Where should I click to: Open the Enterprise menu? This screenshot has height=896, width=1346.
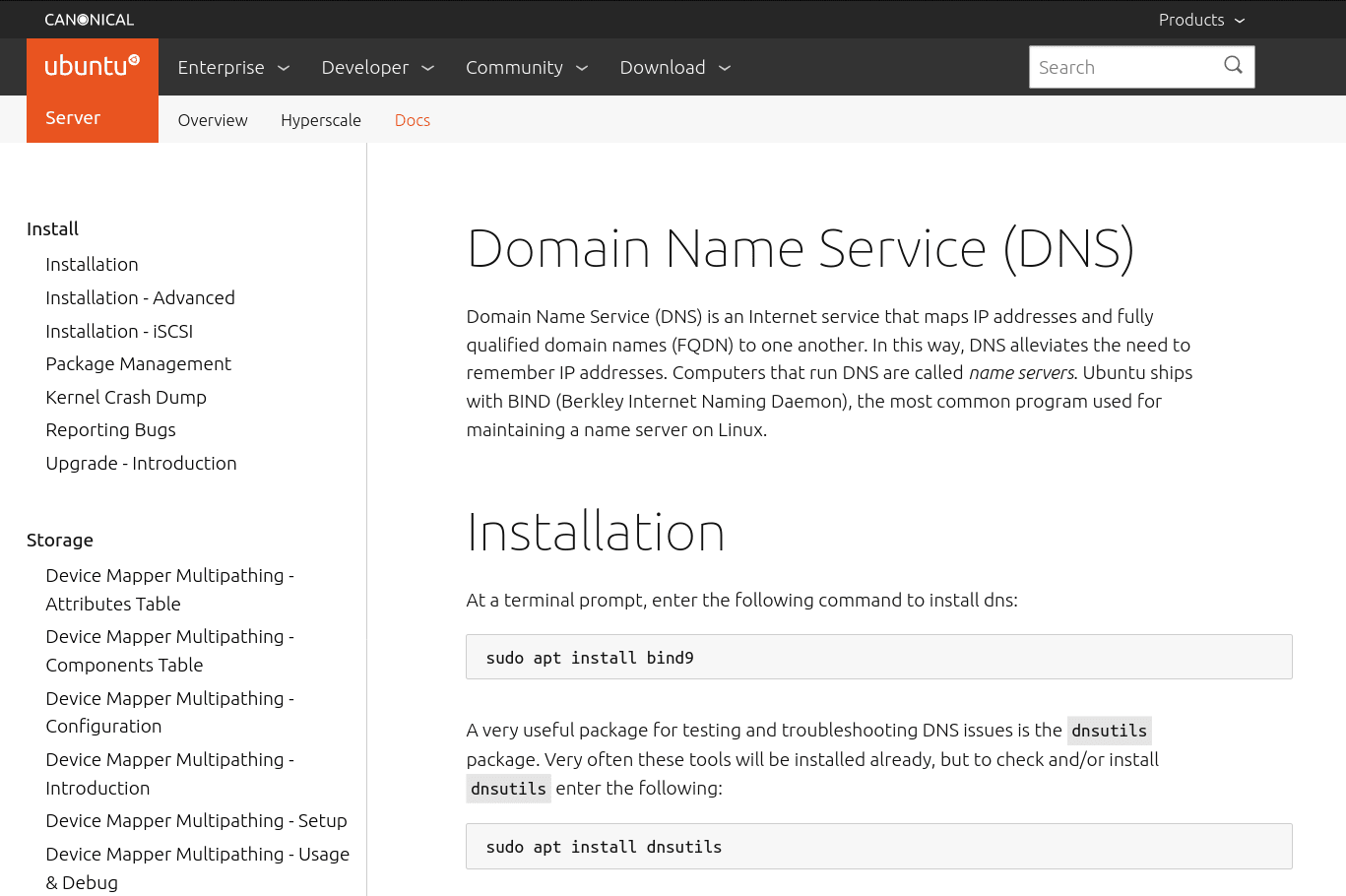point(233,67)
